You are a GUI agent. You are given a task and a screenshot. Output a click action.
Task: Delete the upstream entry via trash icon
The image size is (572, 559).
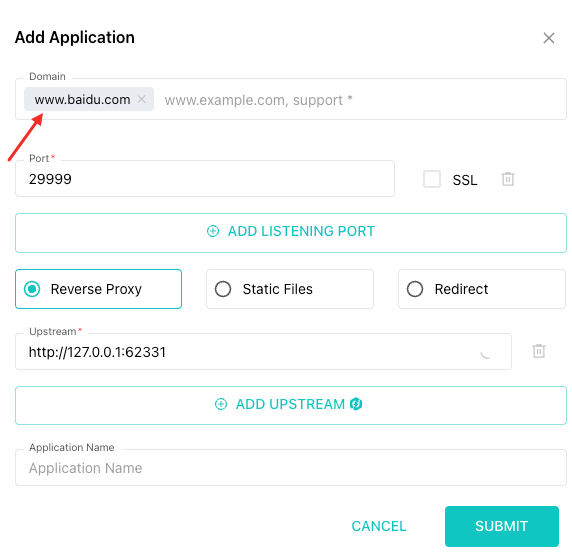pyautogui.click(x=539, y=351)
